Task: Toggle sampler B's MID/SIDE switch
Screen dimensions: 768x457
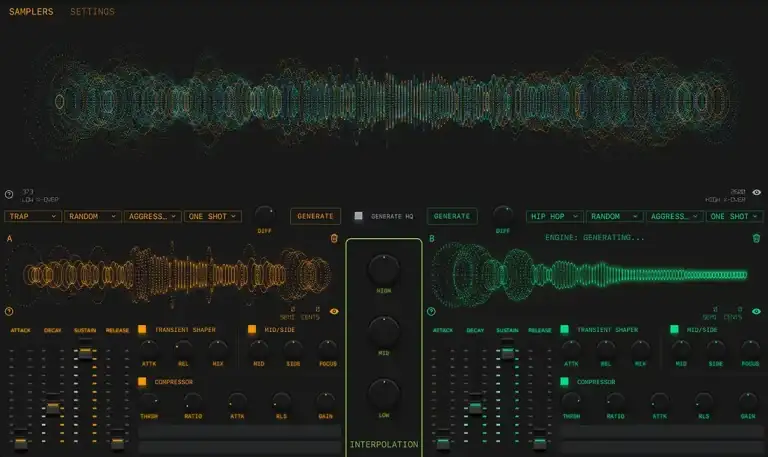Action: pyautogui.click(x=674, y=329)
